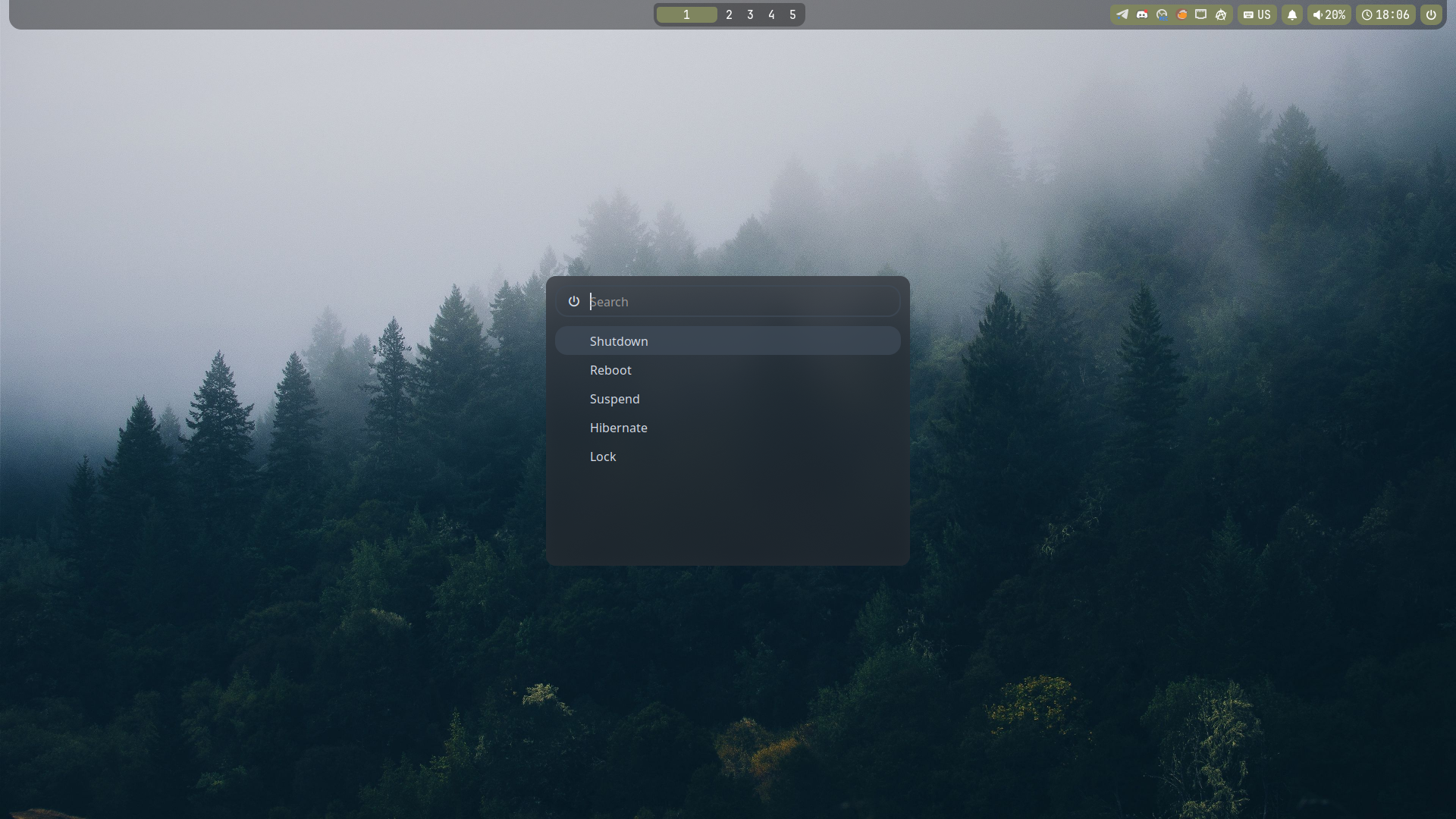Switch to workspace 5
The width and height of the screenshot is (1456, 819).
(792, 14)
